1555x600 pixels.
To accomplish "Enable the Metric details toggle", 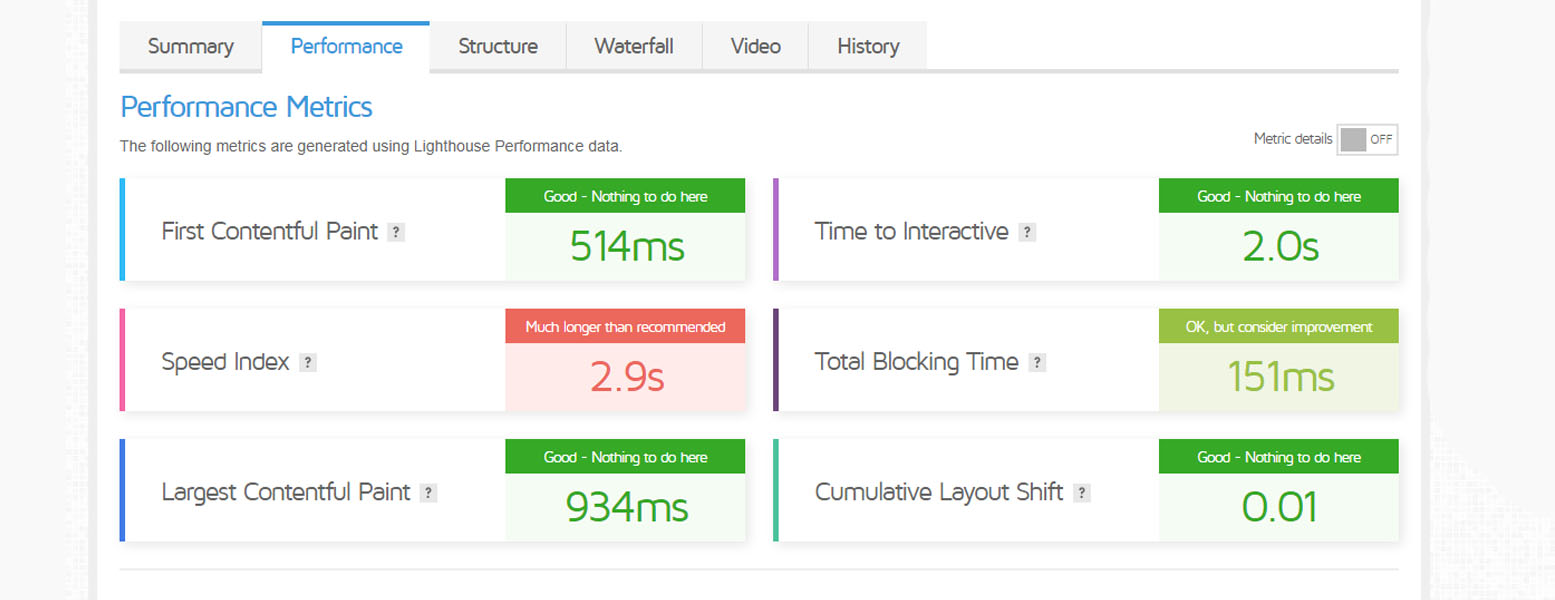I will point(1367,139).
